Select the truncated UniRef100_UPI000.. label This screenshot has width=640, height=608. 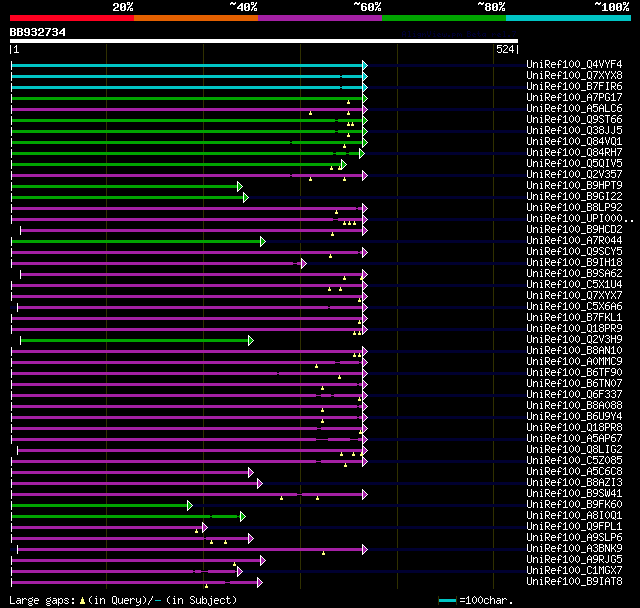pyautogui.click(x=580, y=219)
